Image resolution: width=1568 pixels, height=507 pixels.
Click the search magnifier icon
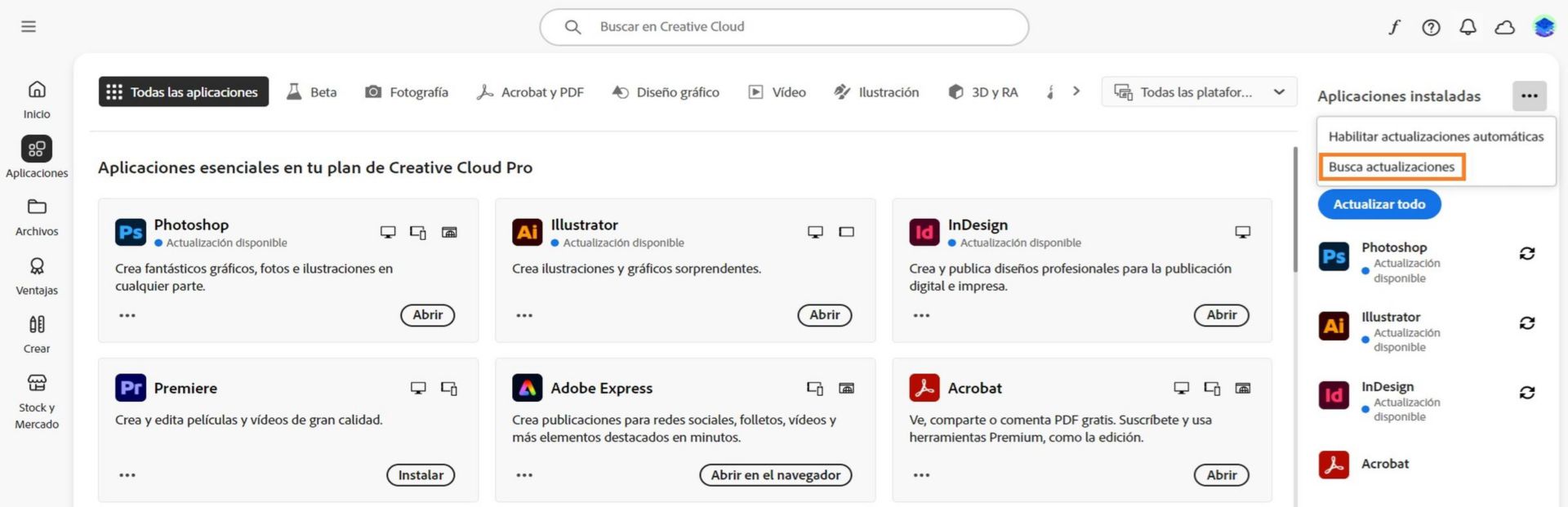[573, 27]
